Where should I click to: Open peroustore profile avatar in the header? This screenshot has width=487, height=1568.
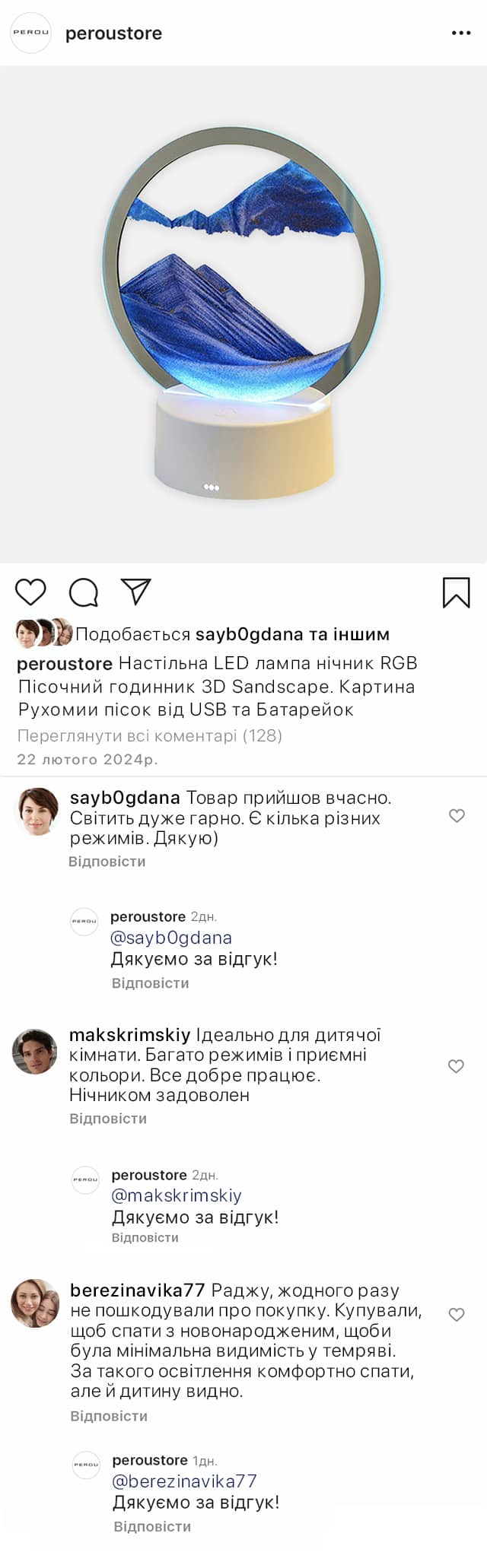tap(30, 33)
